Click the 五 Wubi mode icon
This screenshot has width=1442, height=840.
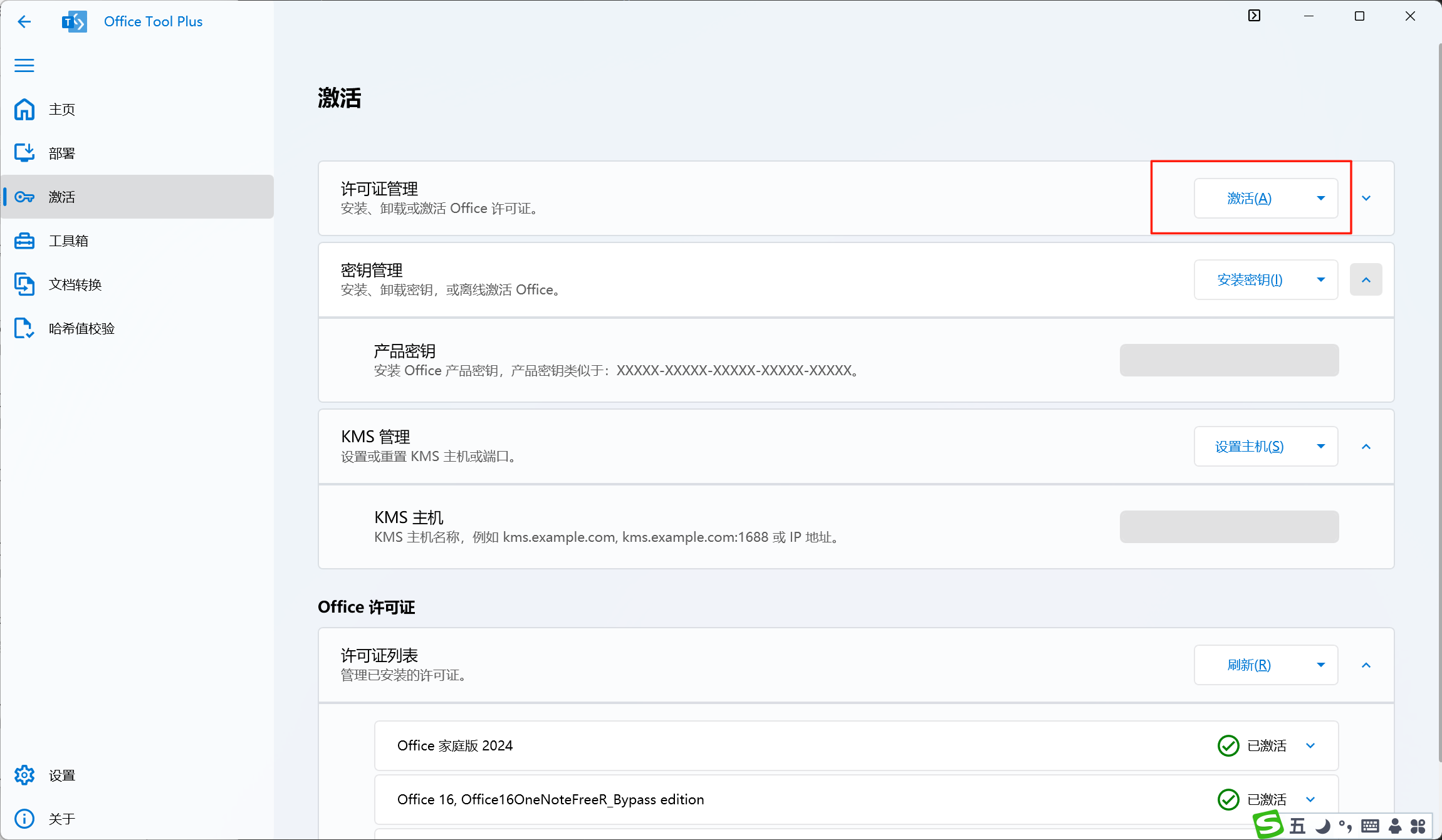pyautogui.click(x=1297, y=826)
